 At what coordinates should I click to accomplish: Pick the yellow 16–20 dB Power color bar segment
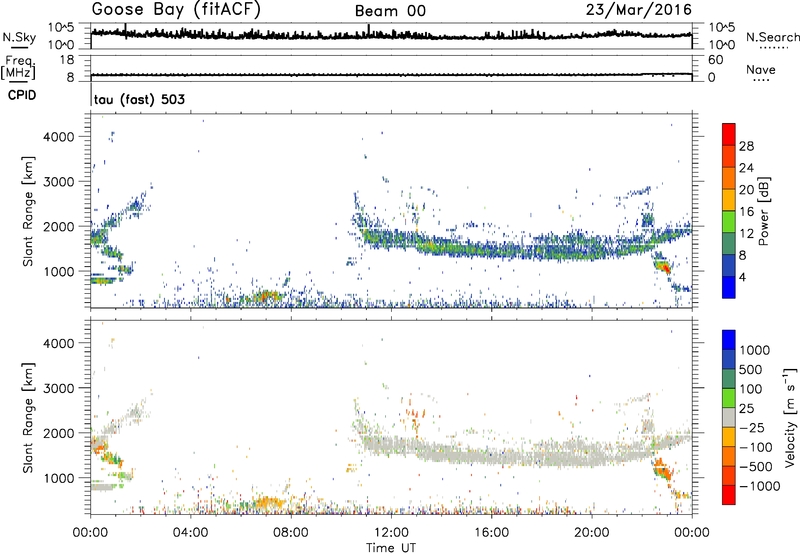729,200
